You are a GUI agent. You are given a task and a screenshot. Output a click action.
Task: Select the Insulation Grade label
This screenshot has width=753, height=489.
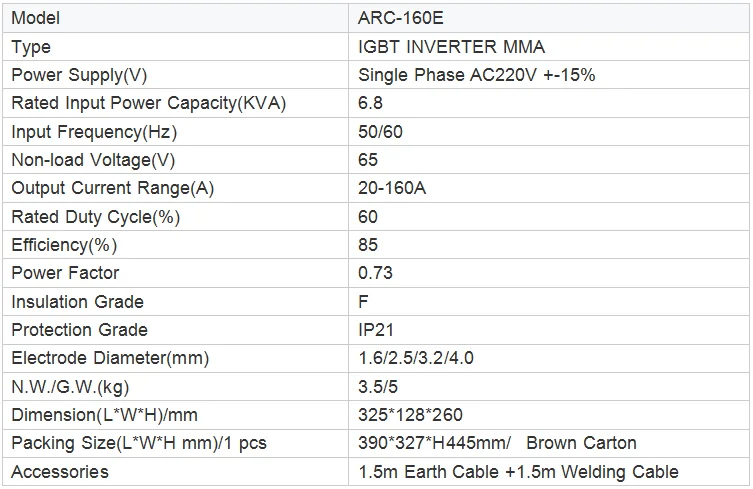[x=77, y=302]
